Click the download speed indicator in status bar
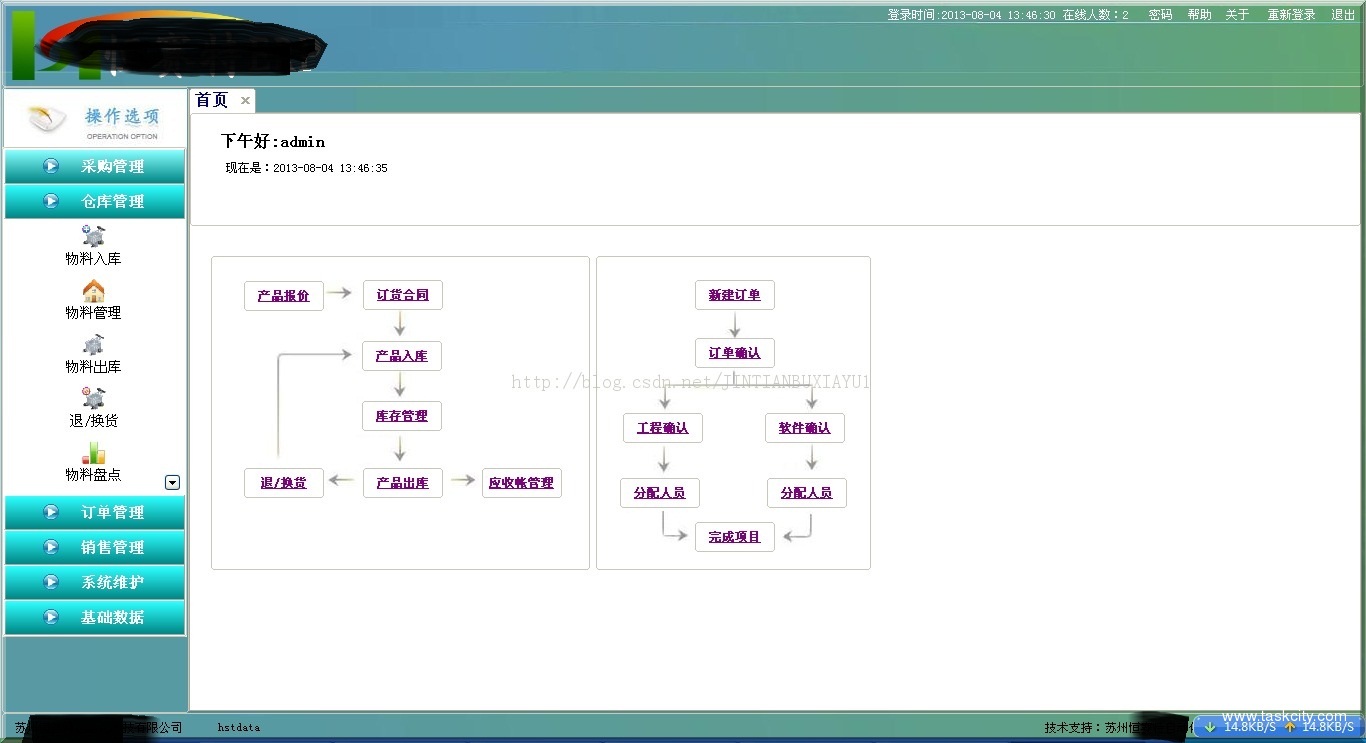The height and width of the screenshot is (743, 1366). [x=1240, y=727]
